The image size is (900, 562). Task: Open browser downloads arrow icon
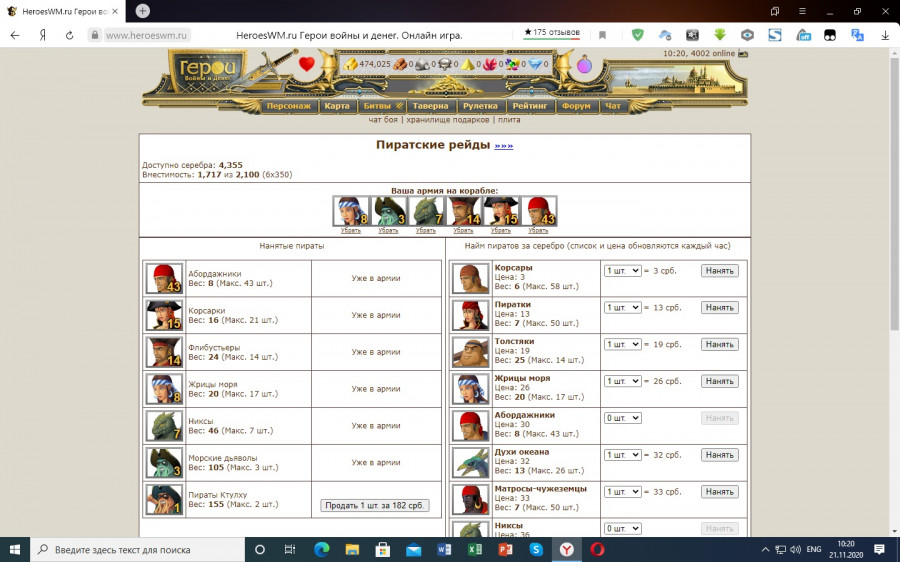point(885,35)
